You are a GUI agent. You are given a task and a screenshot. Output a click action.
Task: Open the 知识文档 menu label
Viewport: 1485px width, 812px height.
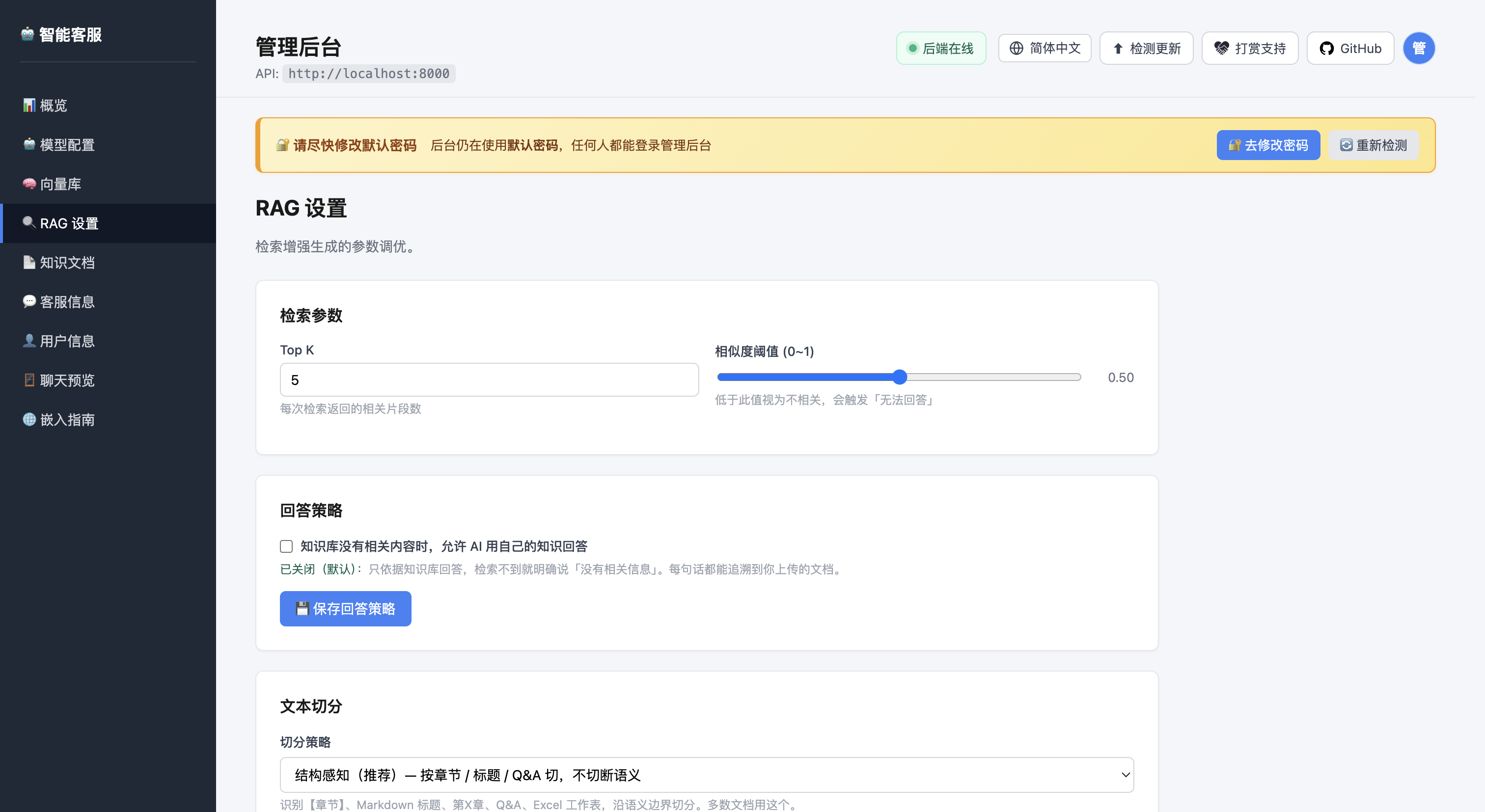coord(67,262)
